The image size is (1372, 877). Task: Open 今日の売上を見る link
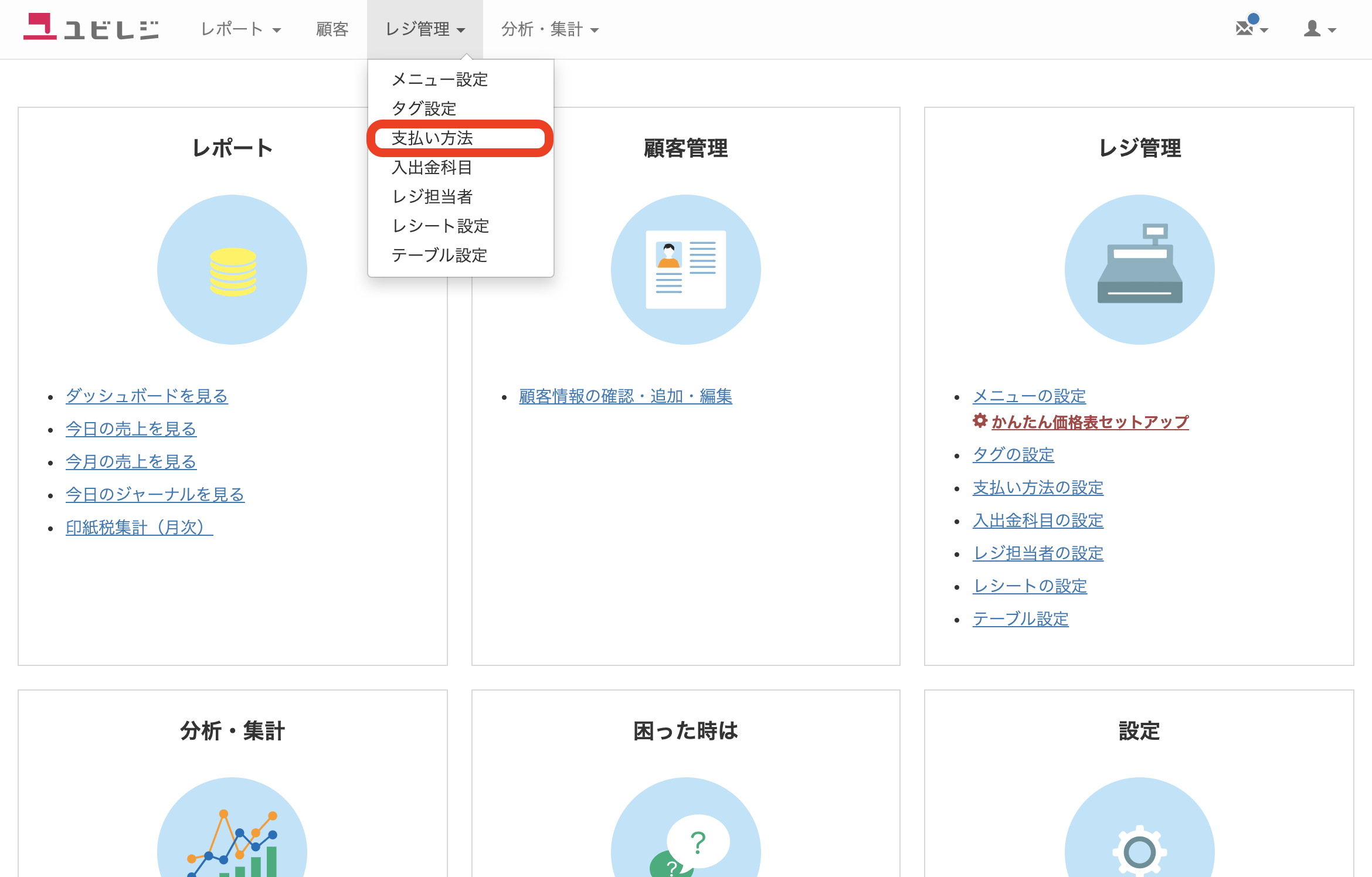tap(131, 429)
